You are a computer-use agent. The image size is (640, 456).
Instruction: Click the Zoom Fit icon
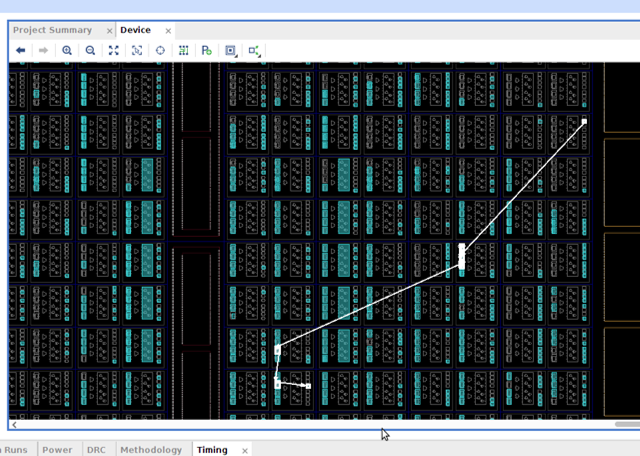click(x=113, y=51)
